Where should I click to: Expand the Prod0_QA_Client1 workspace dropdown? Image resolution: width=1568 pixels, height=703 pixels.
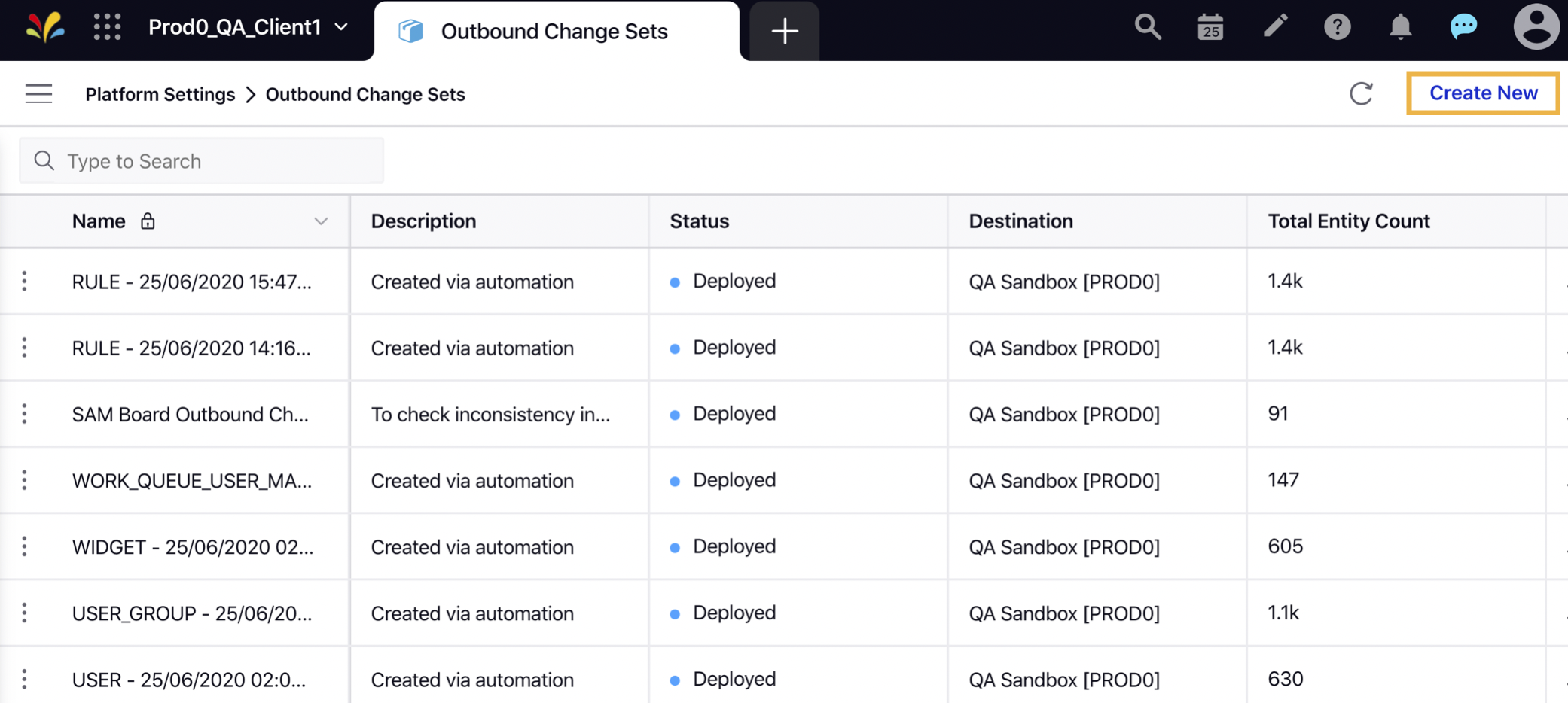(341, 27)
